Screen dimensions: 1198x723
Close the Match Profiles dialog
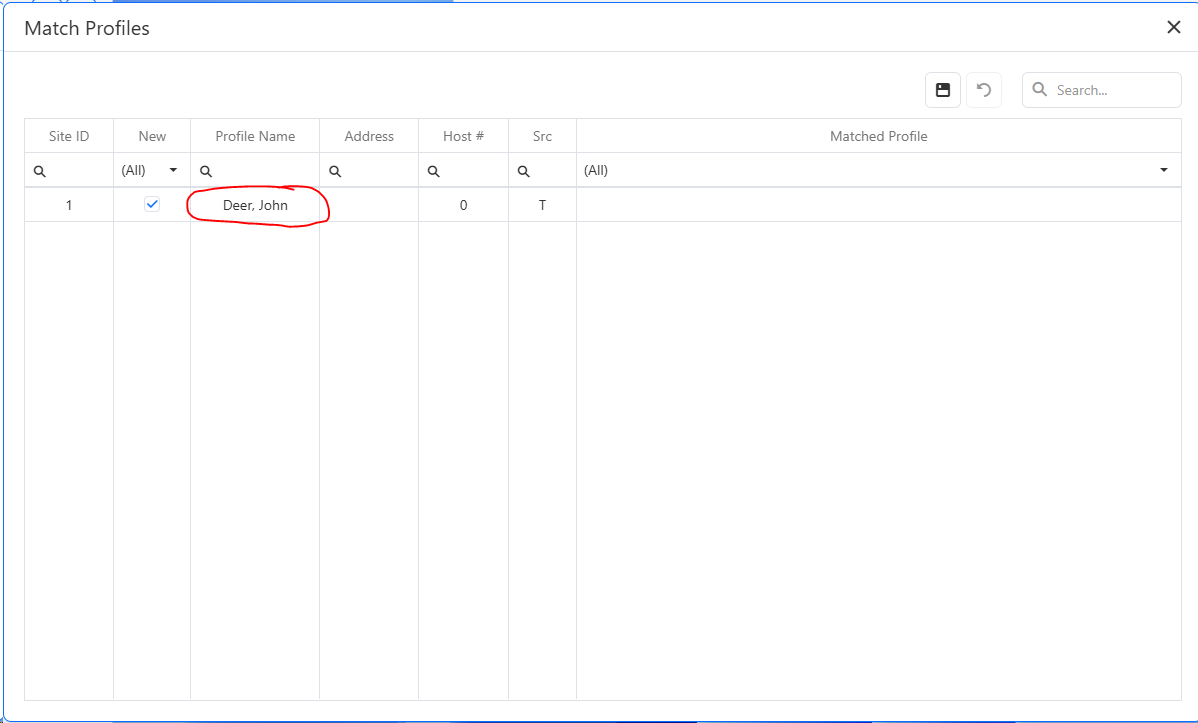[1174, 28]
